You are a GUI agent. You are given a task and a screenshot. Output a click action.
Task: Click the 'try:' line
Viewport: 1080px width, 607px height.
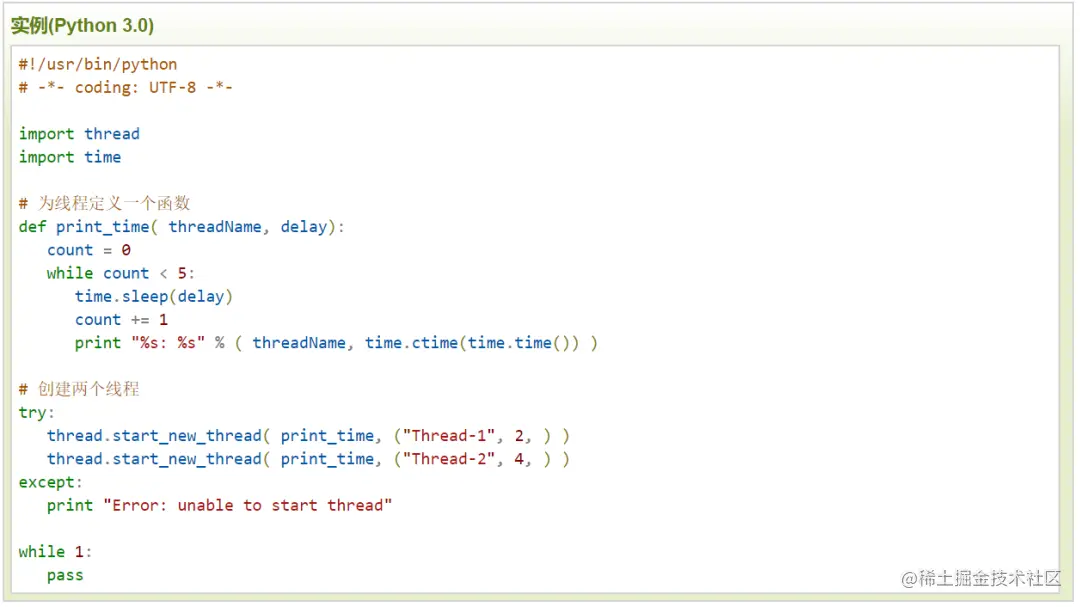click(x=37, y=413)
